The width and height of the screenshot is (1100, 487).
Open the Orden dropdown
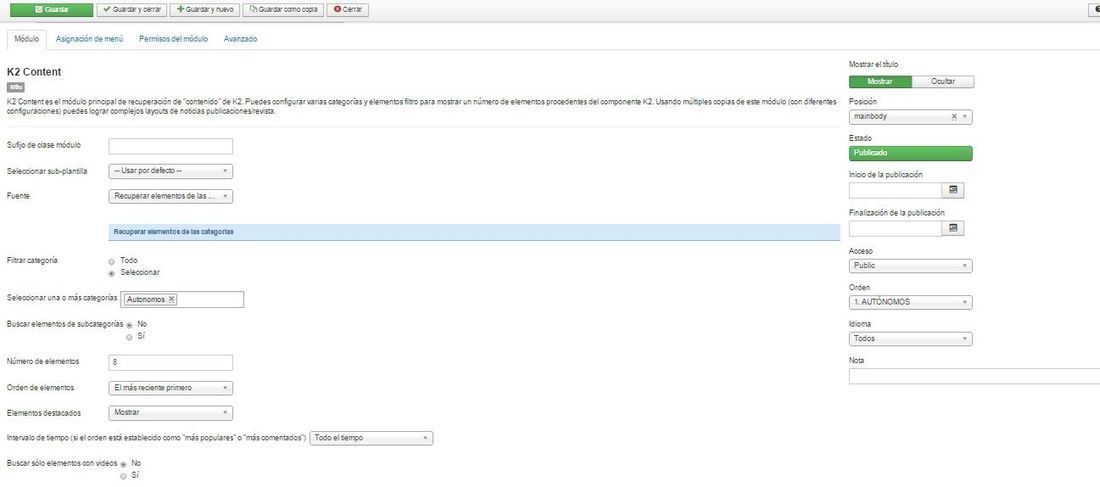pyautogui.click(x=911, y=302)
